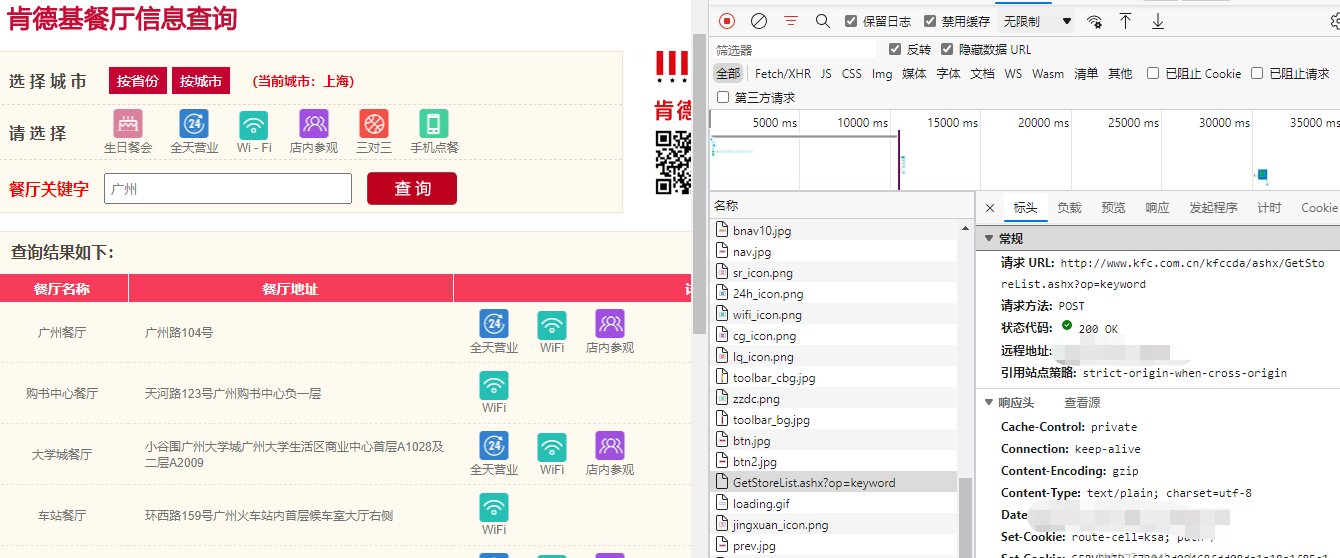Export HAR file with down arrow
This screenshot has width=1340, height=558.
[1158, 21]
